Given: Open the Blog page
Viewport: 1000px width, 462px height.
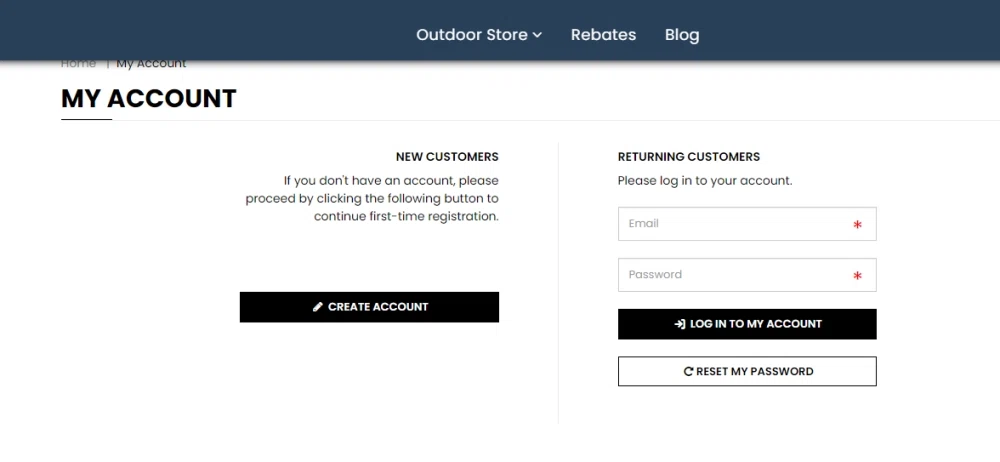Looking at the screenshot, I should tap(682, 34).
